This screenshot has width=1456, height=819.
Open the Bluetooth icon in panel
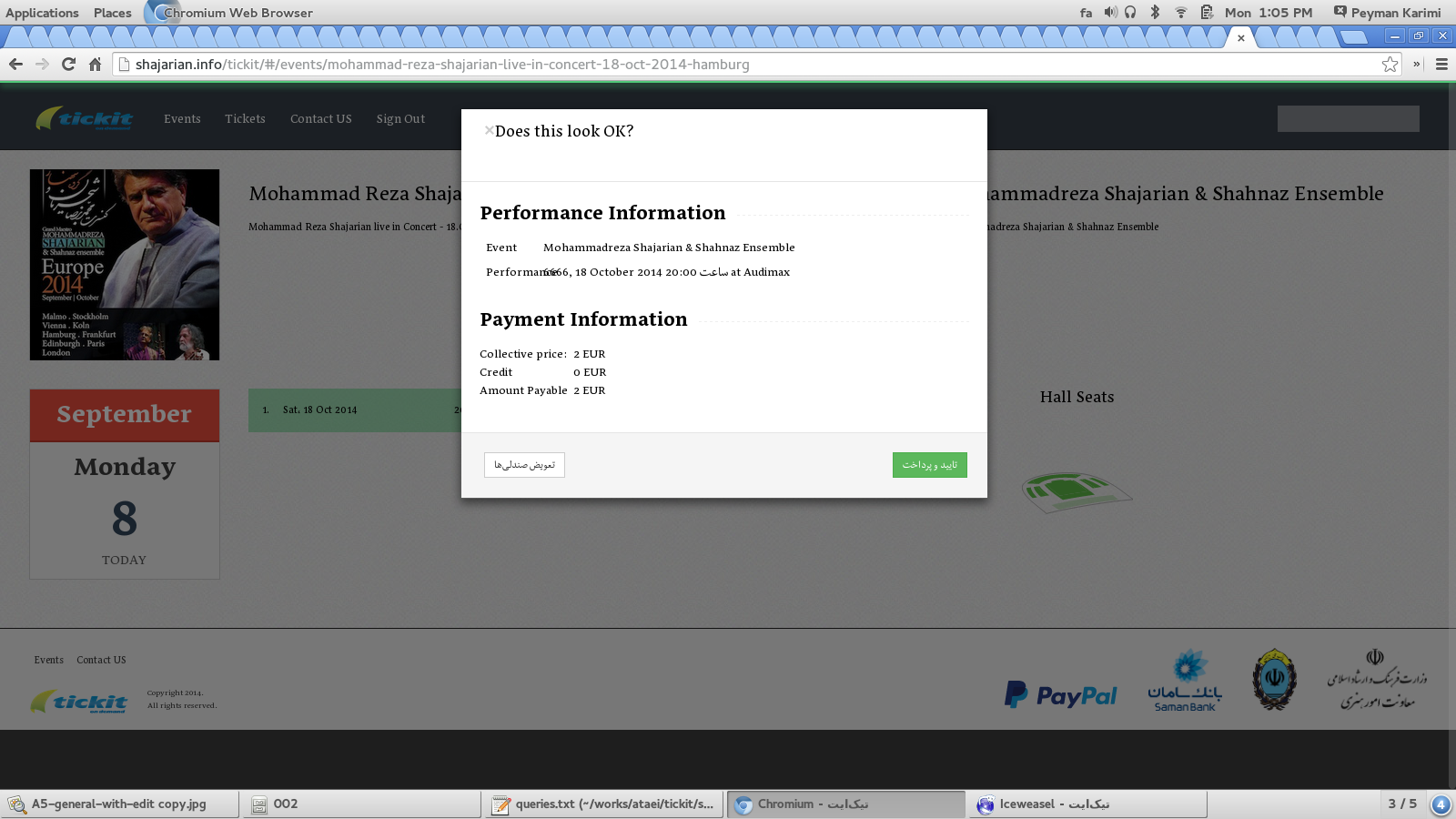(1155, 12)
